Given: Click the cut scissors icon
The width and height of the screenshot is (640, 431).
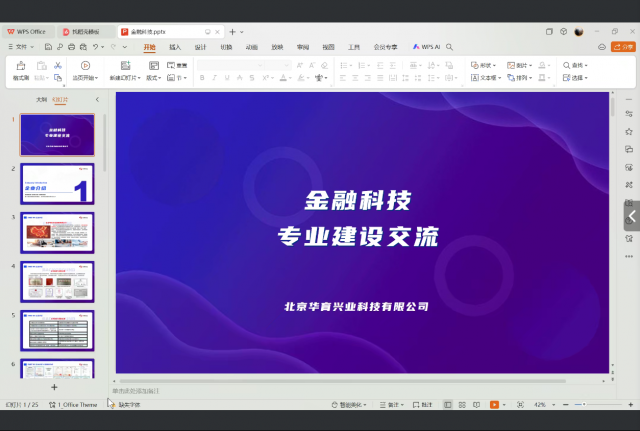Looking at the screenshot, I should point(58,65).
